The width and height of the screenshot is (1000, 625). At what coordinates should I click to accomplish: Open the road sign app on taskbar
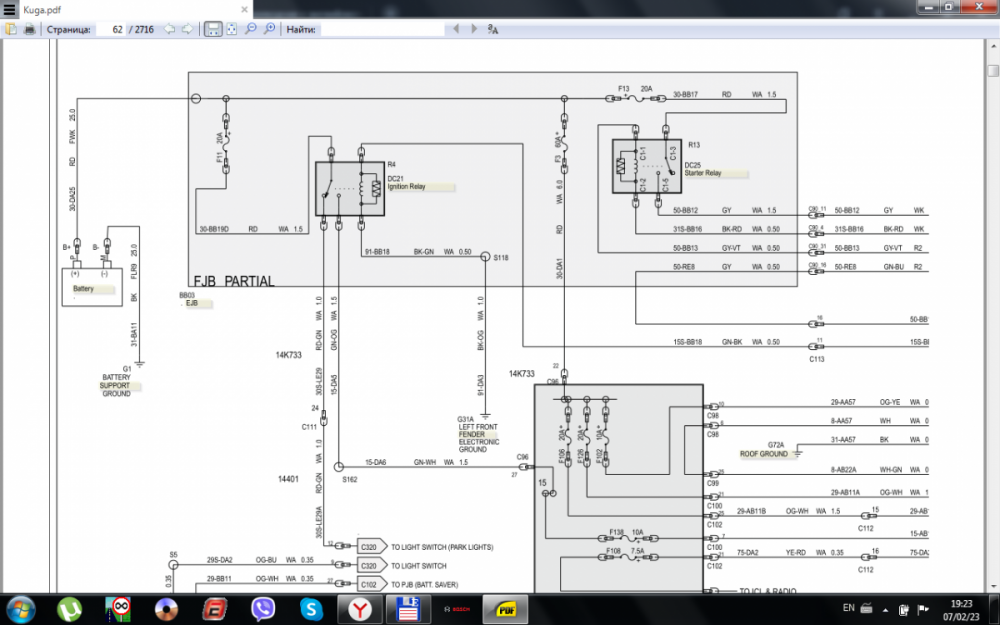[x=118, y=609]
